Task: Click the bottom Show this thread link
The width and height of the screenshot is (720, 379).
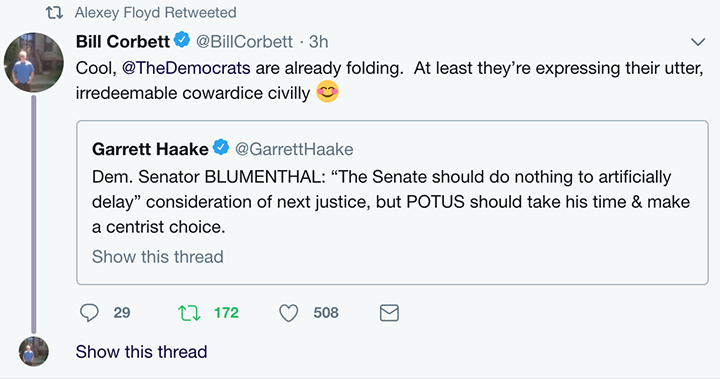Action: (x=141, y=352)
